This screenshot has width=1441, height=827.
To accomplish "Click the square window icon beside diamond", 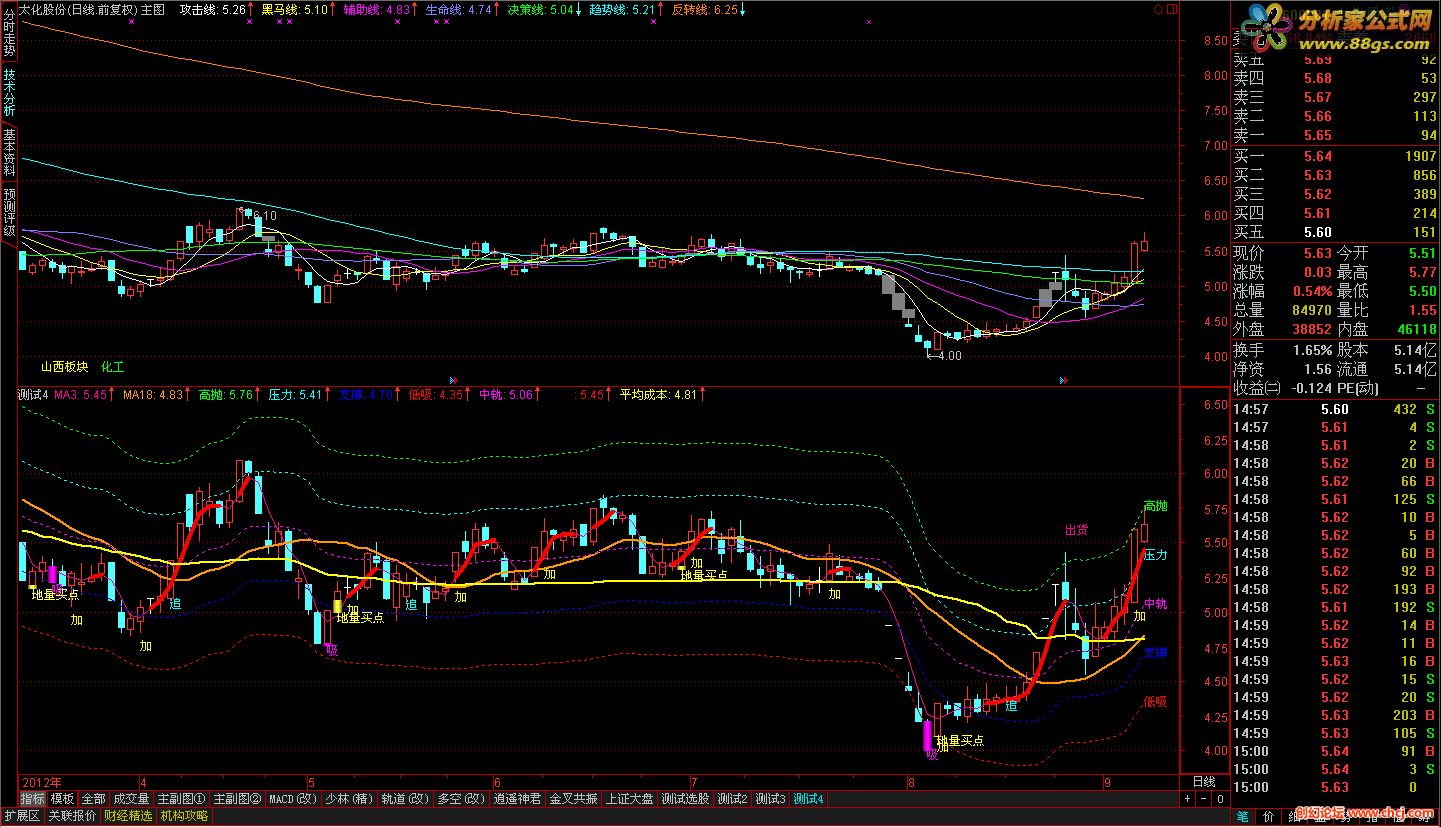I will (x=1170, y=9).
